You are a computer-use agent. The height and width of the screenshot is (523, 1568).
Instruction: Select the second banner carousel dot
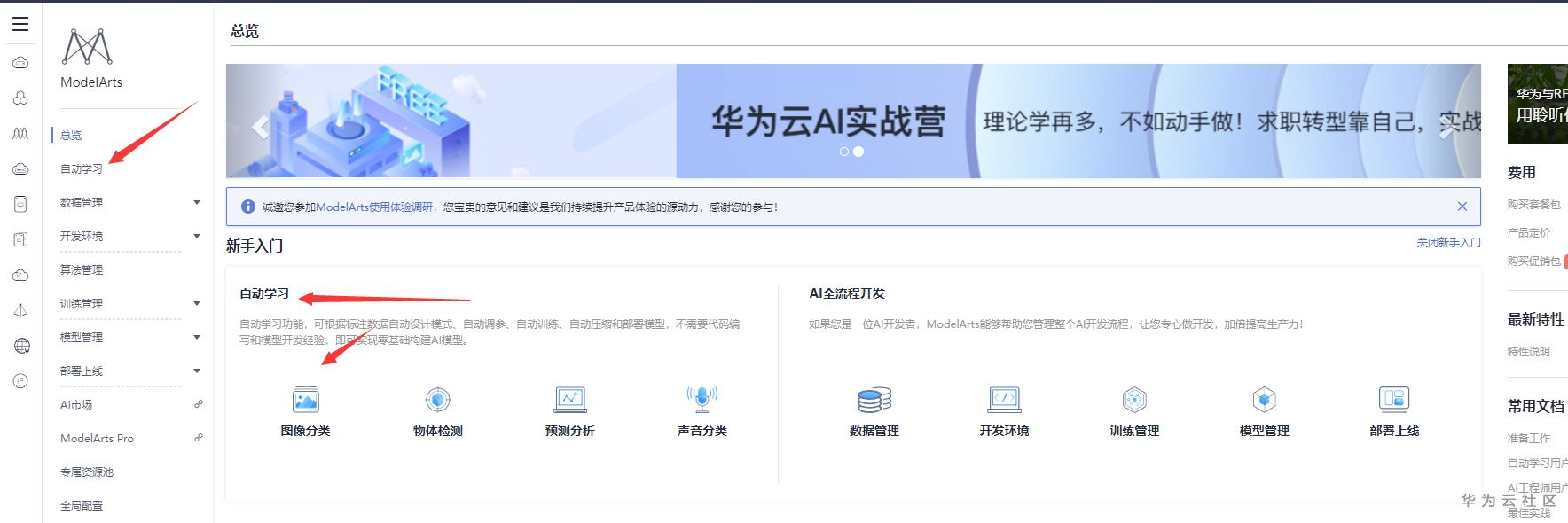coord(858,152)
